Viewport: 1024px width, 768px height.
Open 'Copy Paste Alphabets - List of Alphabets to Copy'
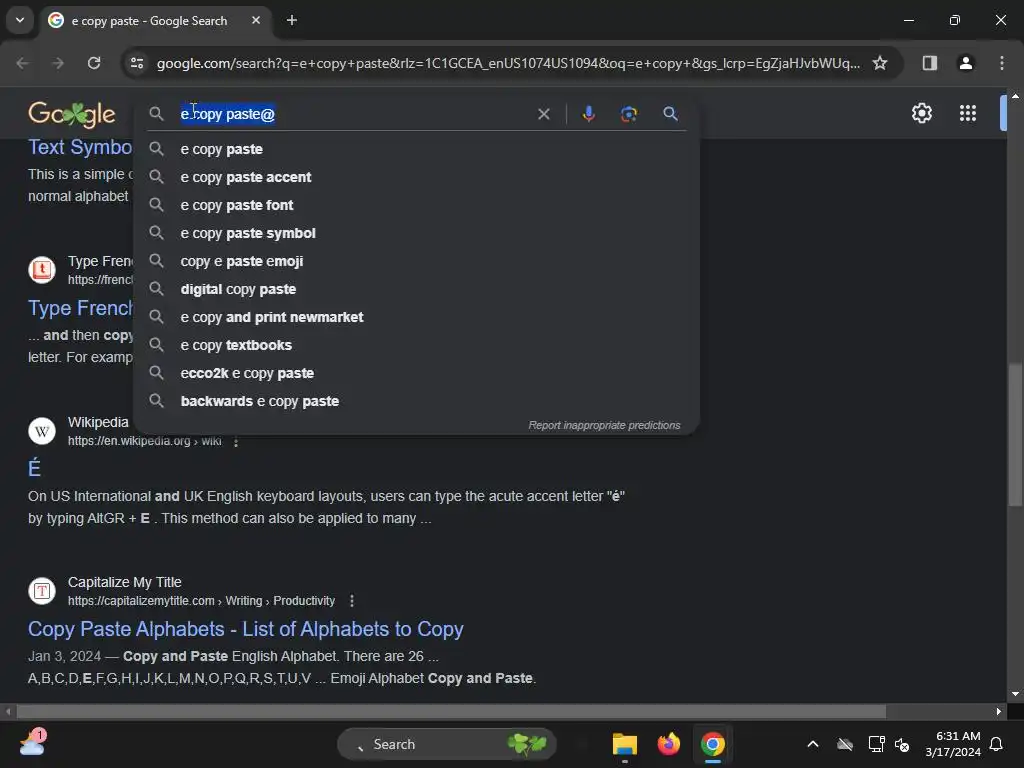click(246, 629)
